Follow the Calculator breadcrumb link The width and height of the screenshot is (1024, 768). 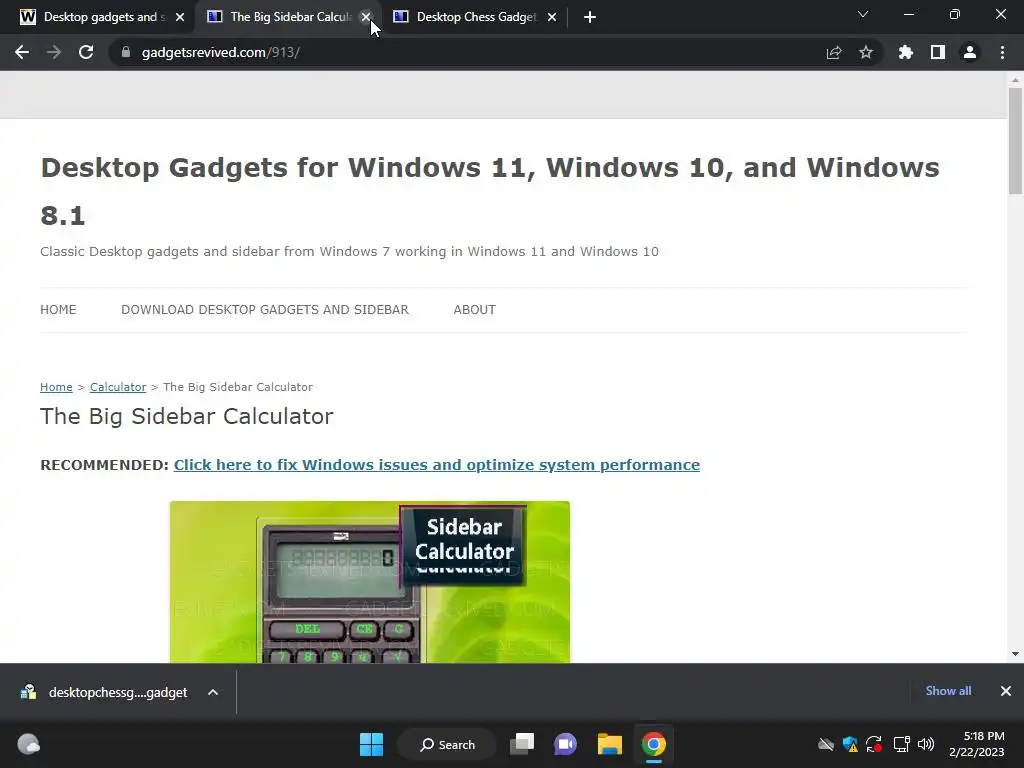pyautogui.click(x=118, y=387)
